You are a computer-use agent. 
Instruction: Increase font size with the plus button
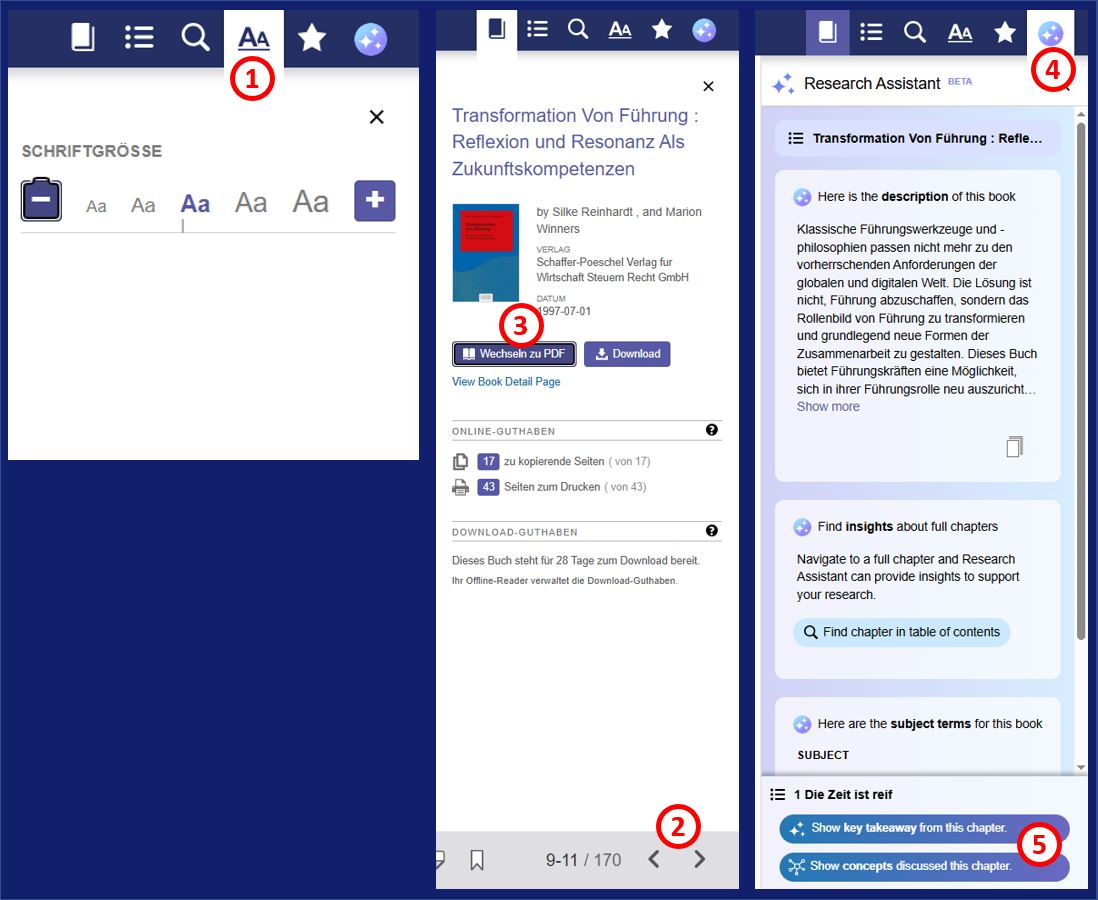(x=375, y=201)
